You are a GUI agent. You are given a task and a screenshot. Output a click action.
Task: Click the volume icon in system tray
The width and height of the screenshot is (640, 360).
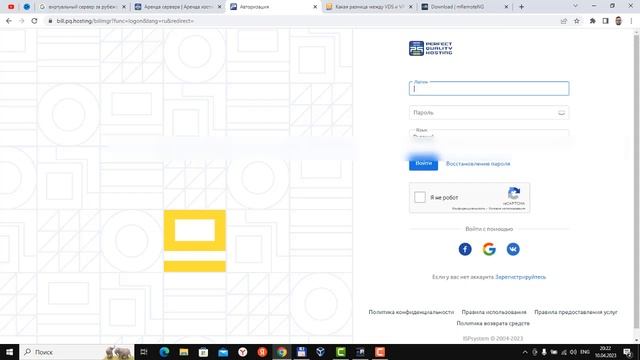point(573,352)
